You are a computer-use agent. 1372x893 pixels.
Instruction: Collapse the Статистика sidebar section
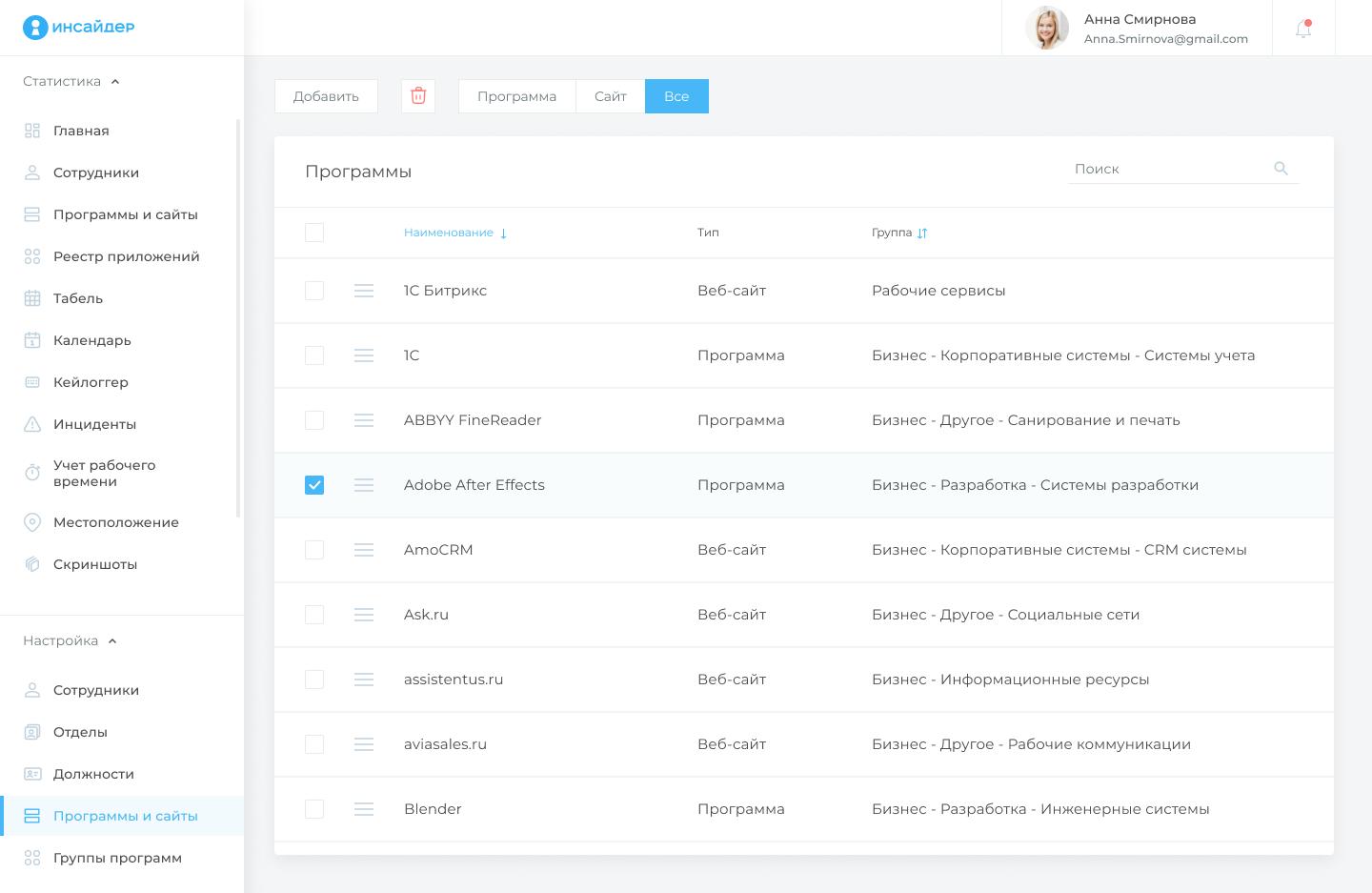114,81
